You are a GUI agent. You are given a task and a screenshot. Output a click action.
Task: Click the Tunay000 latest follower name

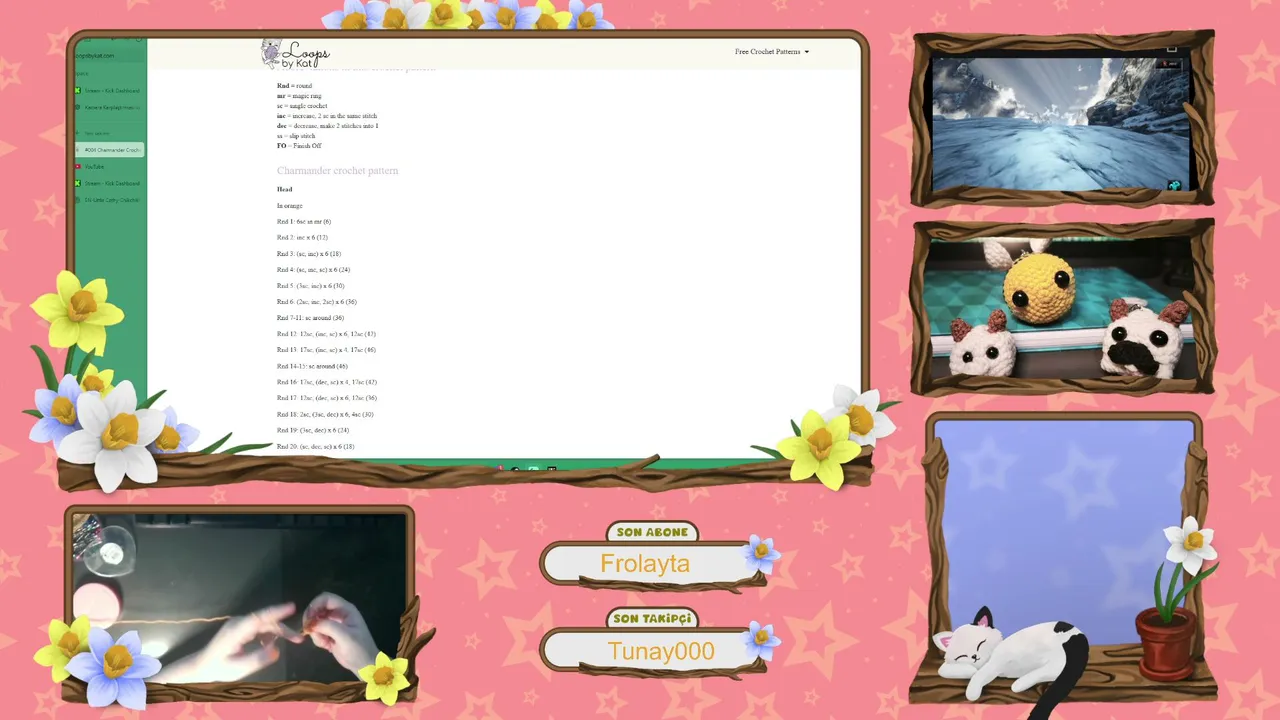pos(661,652)
